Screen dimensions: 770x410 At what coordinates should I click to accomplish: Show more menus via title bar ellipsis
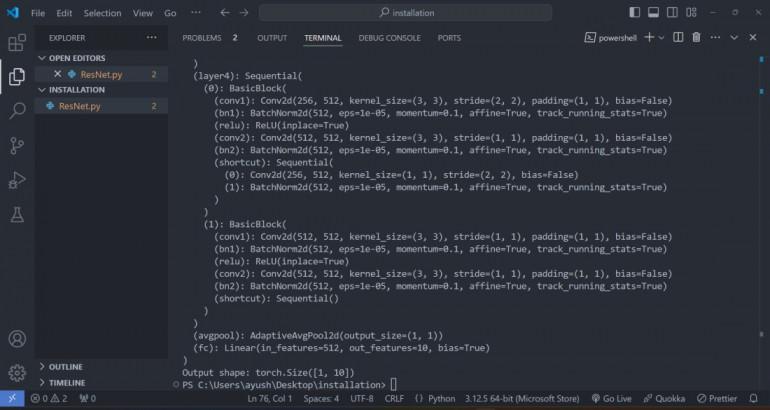[x=195, y=13]
